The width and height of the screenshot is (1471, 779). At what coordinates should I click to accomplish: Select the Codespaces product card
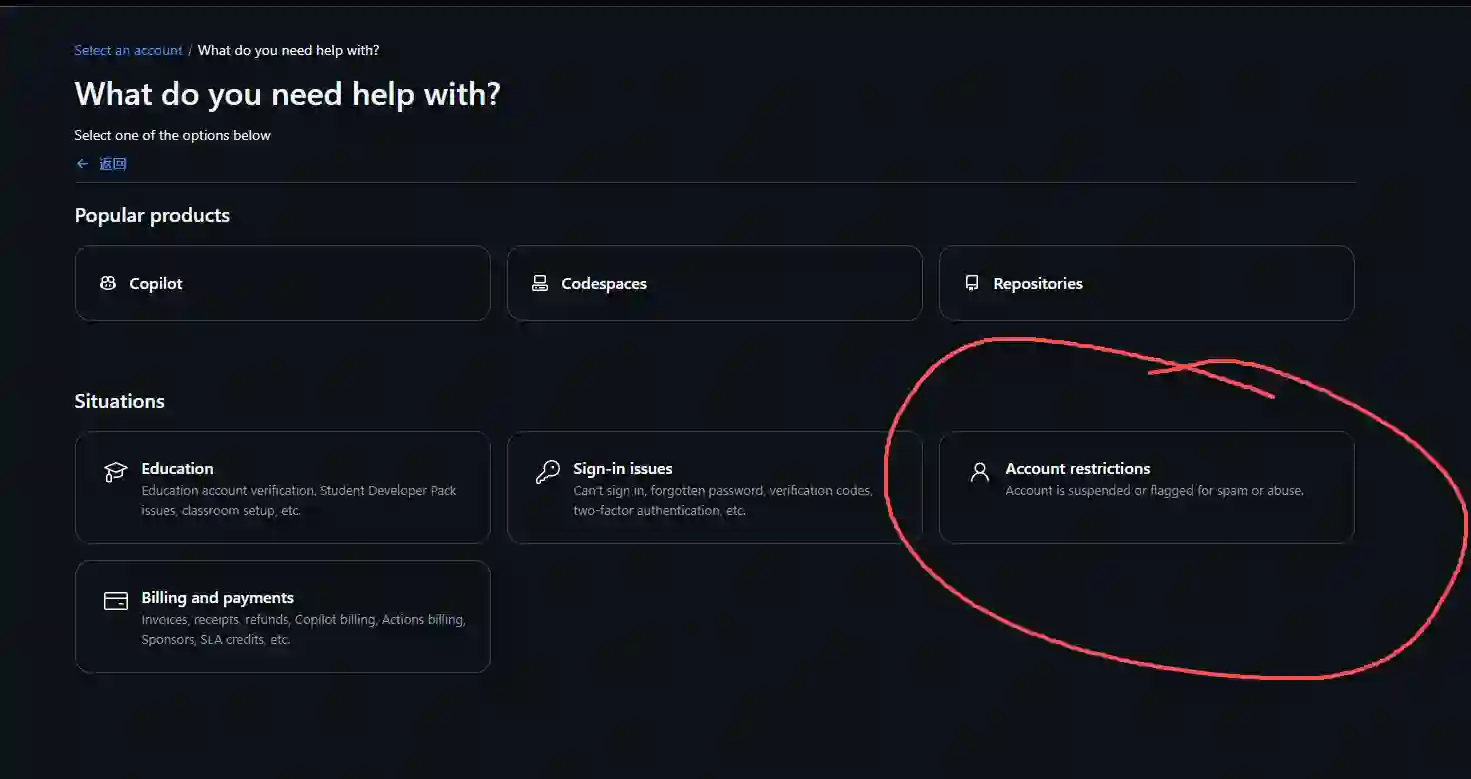[714, 283]
